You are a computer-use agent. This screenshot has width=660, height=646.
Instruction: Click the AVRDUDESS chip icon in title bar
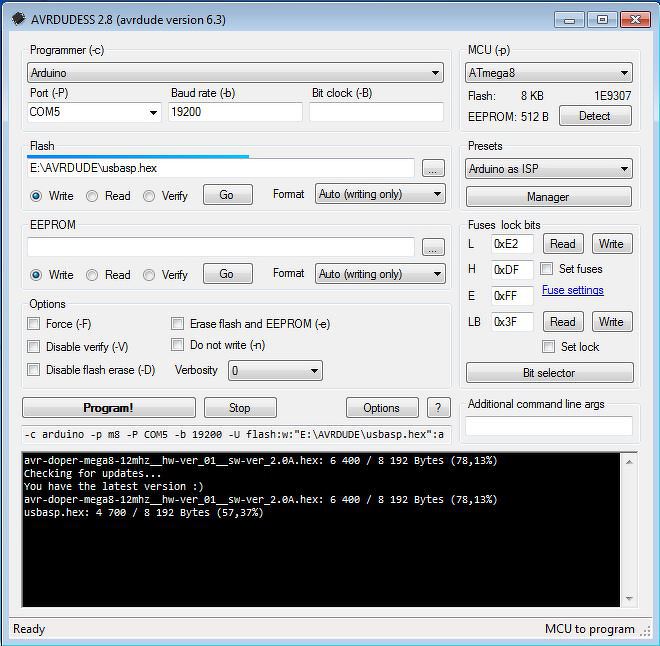pyautogui.click(x=18, y=19)
